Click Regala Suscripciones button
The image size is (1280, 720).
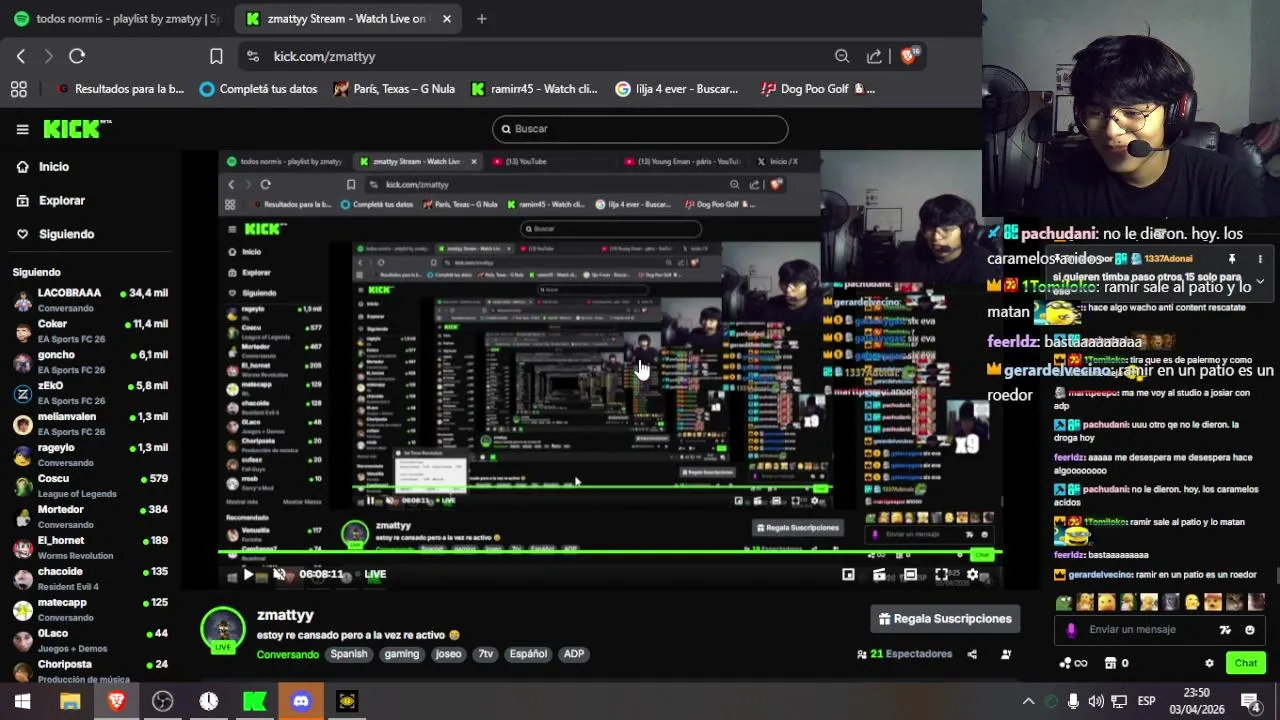[945, 619]
